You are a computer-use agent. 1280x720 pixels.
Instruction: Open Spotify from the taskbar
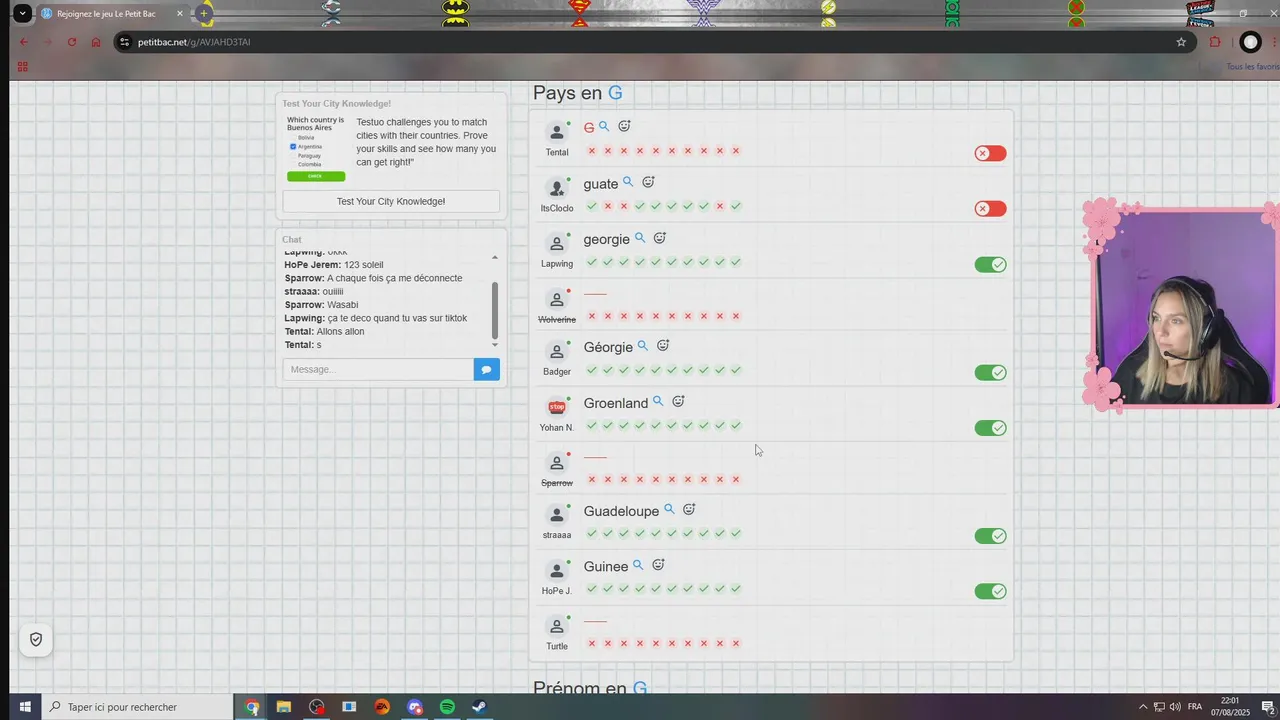click(x=447, y=707)
